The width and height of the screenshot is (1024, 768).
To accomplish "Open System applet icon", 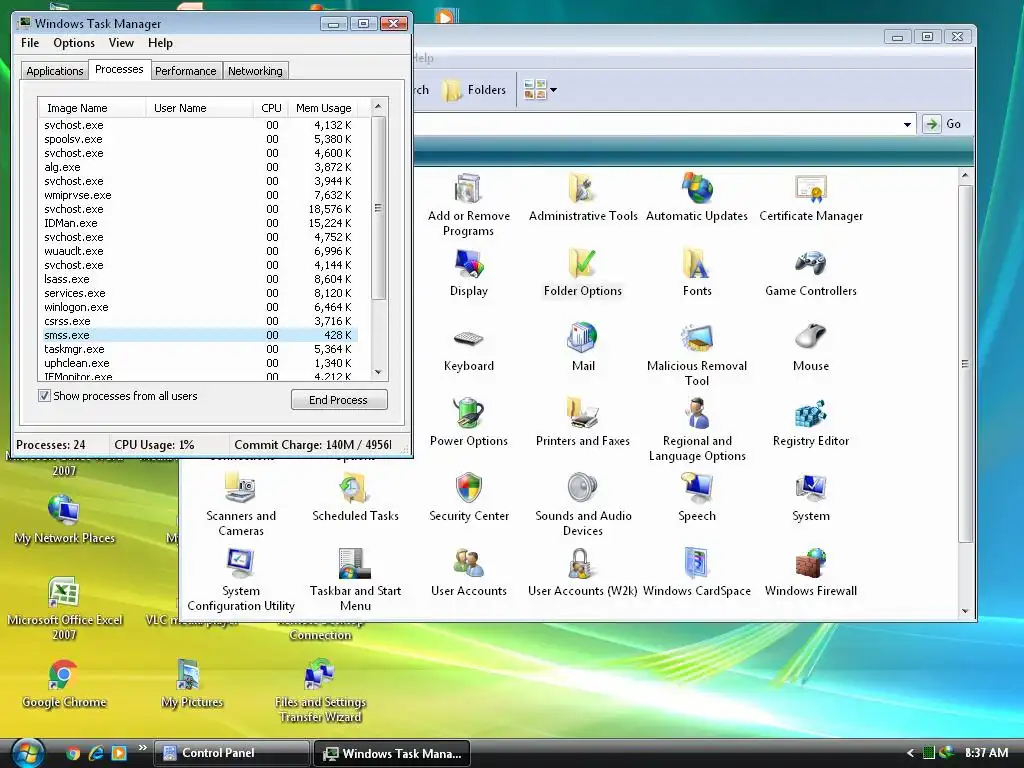I will tap(811, 498).
